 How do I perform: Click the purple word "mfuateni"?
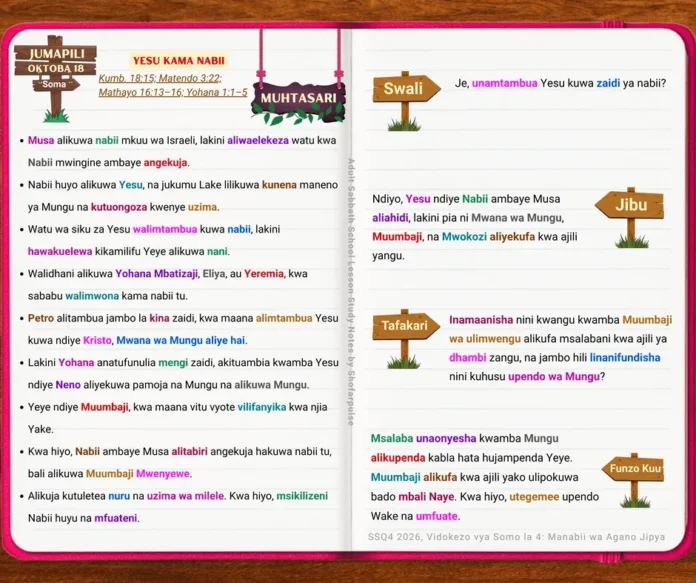pos(116,518)
